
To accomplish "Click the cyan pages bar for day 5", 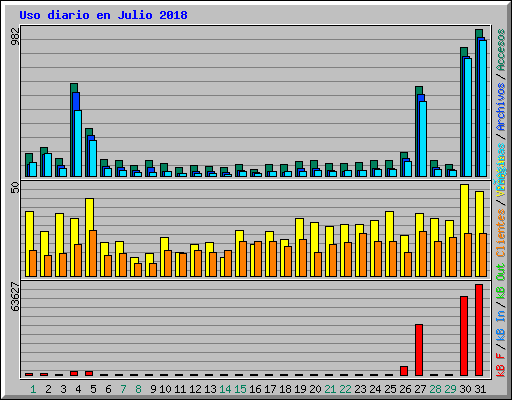I will [x=93, y=158].
